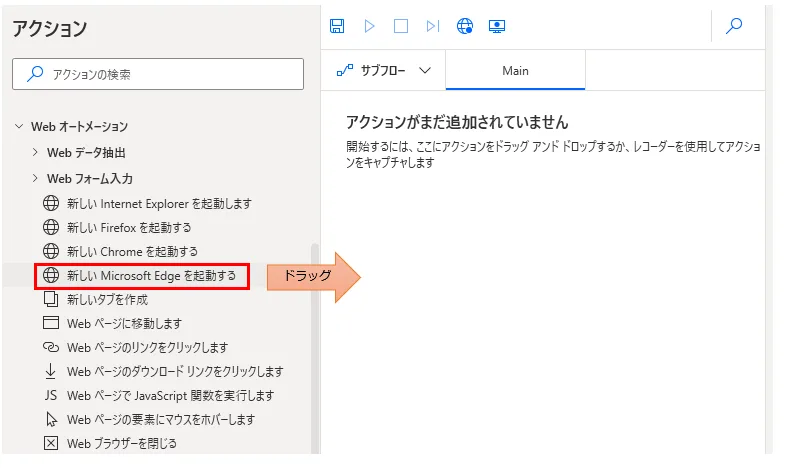792x468 pixels.
Task: Click the Save flow icon
Action: pyautogui.click(x=337, y=26)
